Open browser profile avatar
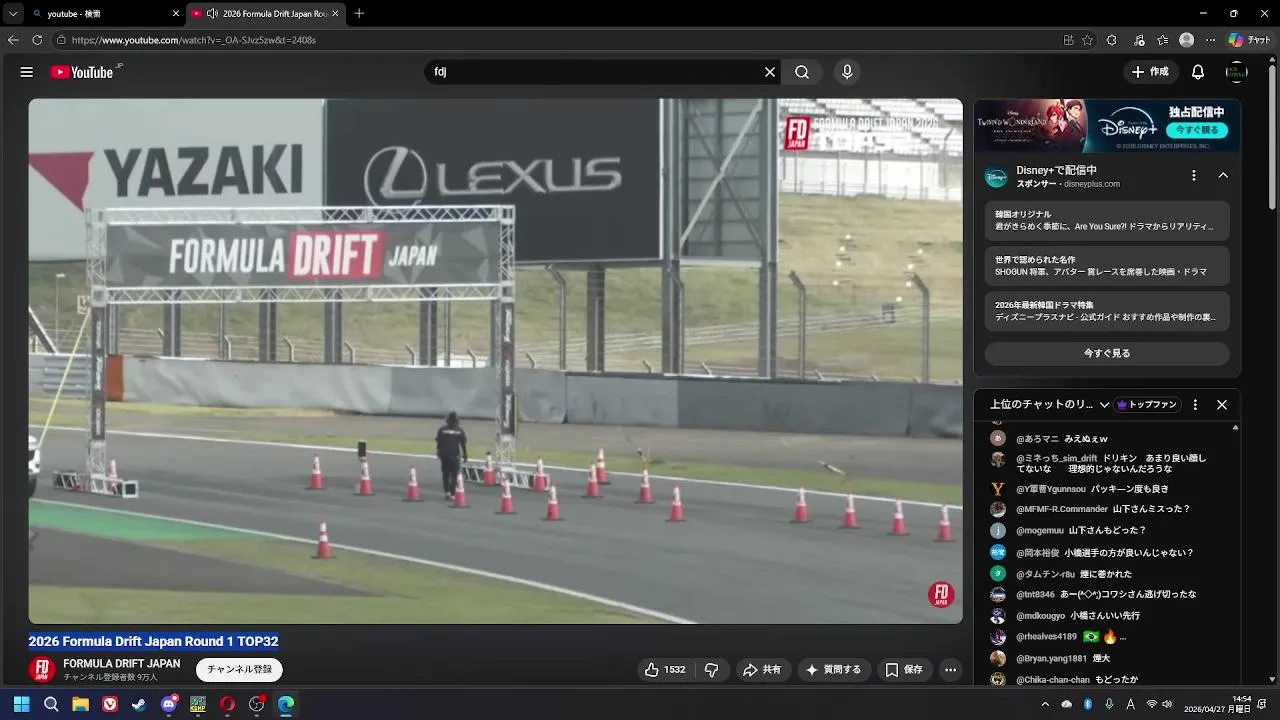The height and width of the screenshot is (720, 1280). coord(1187,40)
